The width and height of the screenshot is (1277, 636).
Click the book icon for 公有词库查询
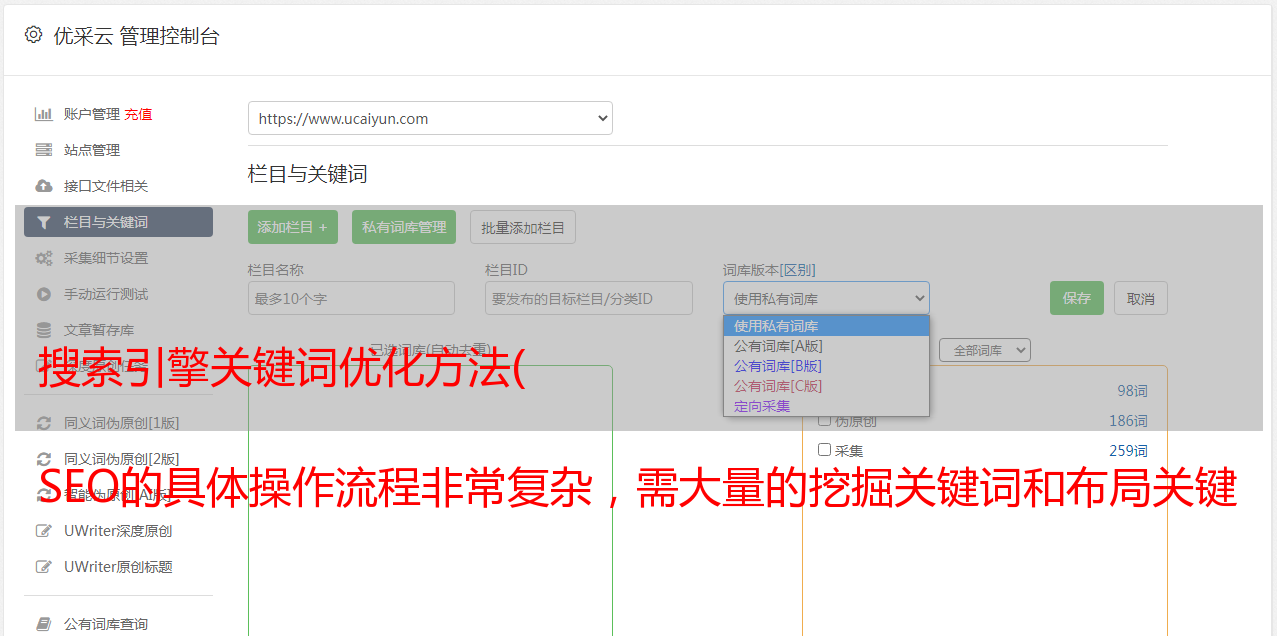44,624
